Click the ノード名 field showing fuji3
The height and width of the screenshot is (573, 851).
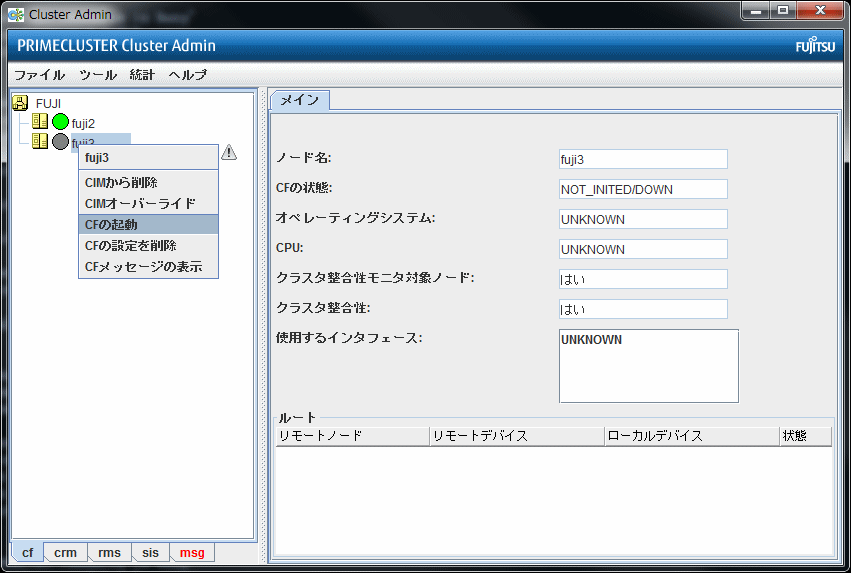[x=643, y=160]
